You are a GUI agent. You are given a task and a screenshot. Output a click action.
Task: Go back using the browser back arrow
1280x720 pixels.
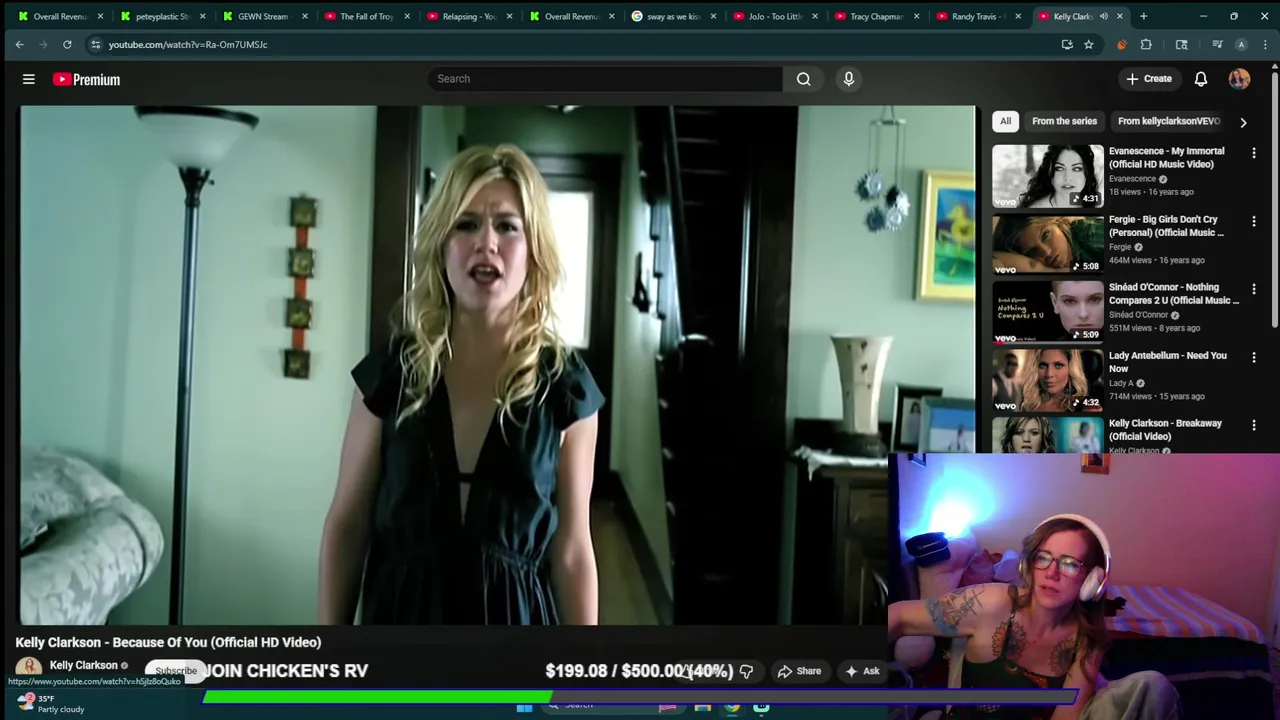[x=19, y=44]
